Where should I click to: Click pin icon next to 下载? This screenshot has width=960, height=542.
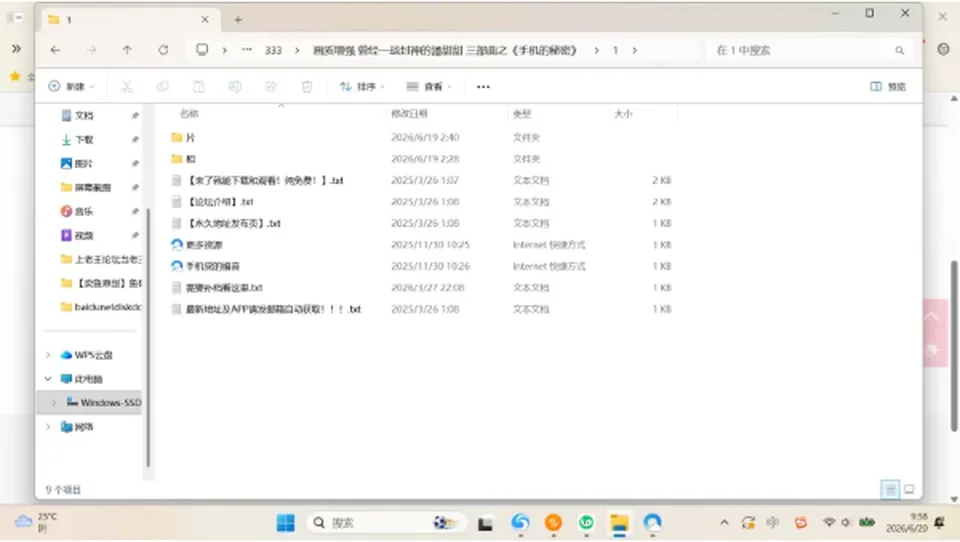tap(135, 140)
